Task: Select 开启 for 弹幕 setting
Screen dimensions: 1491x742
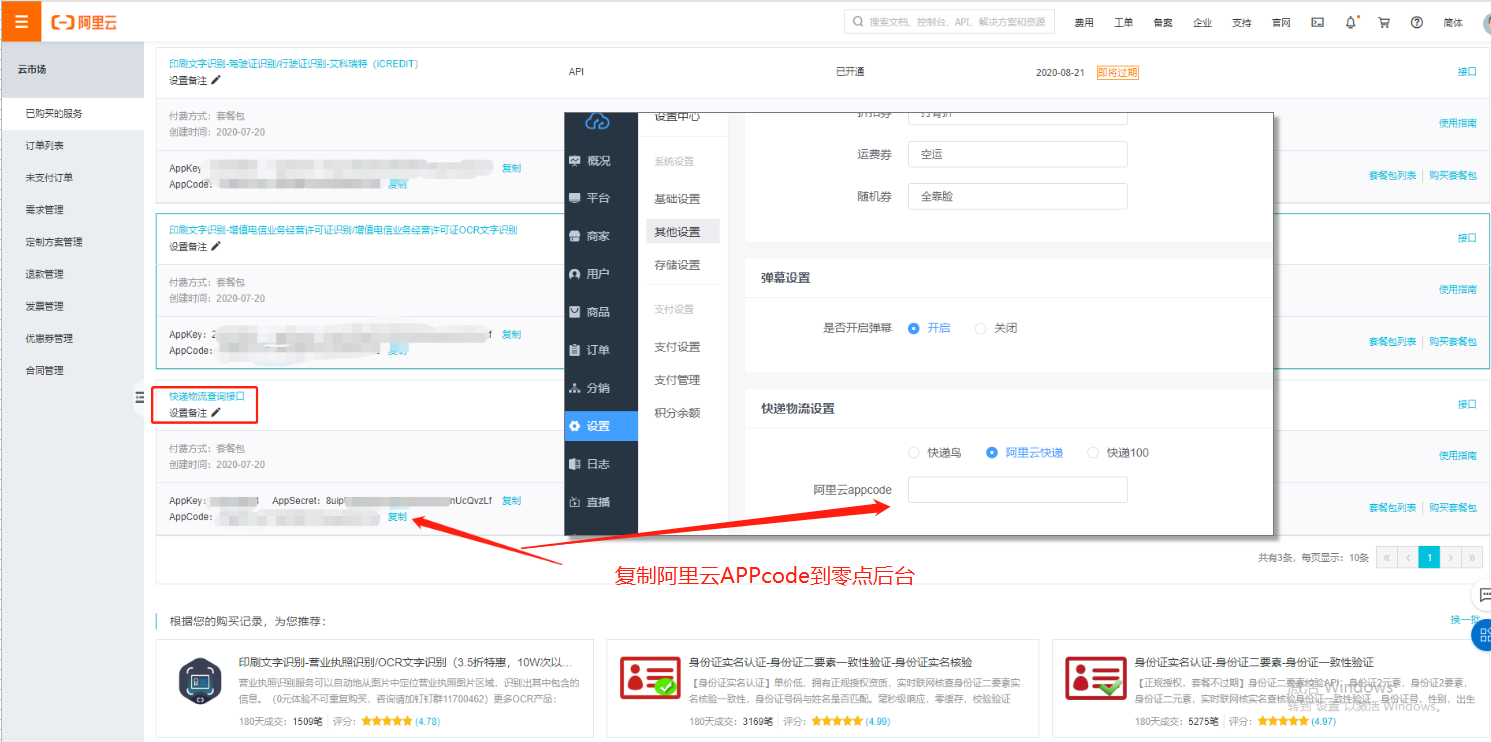Action: coord(929,328)
